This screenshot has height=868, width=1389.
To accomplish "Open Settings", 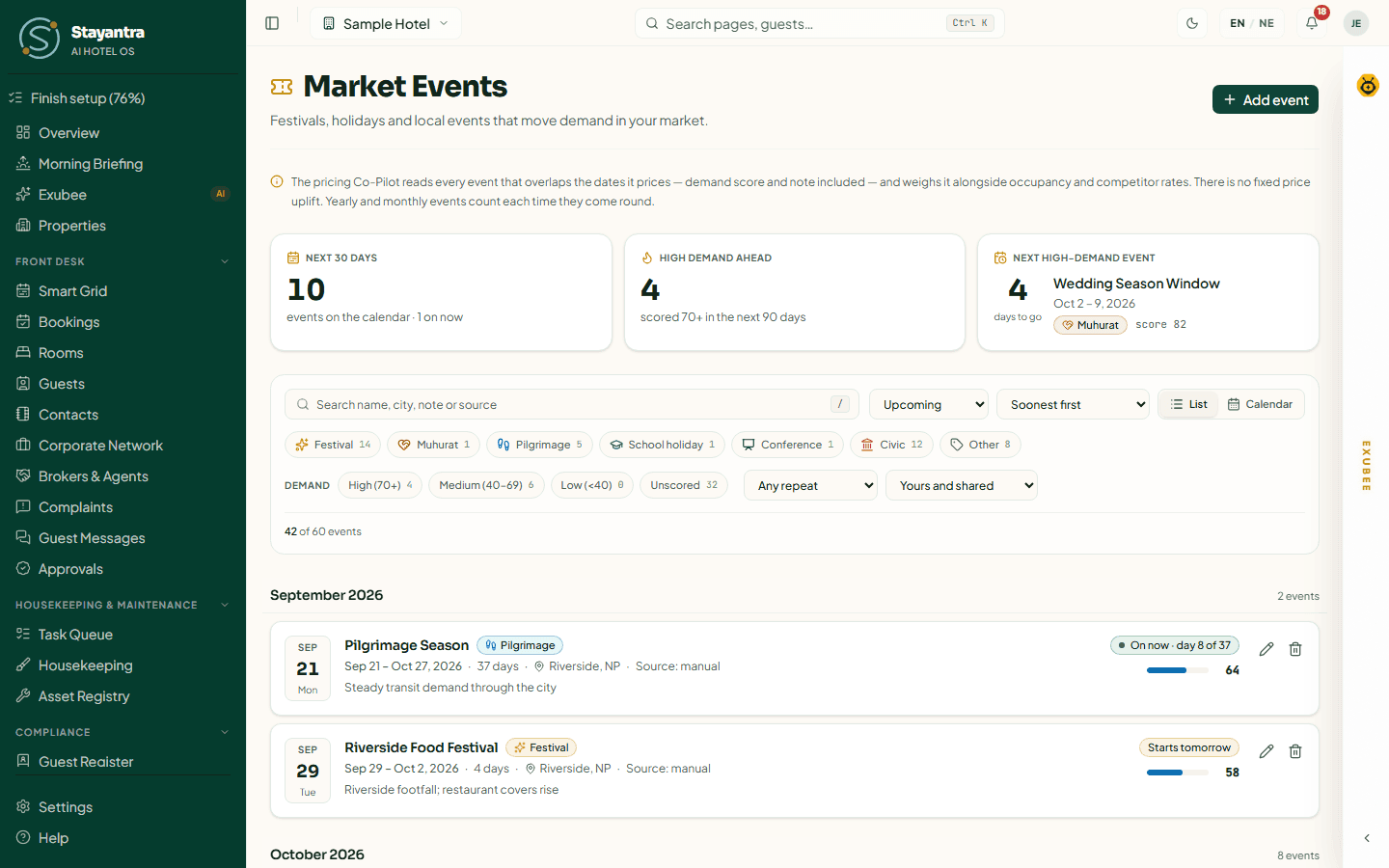I will point(123,807).
